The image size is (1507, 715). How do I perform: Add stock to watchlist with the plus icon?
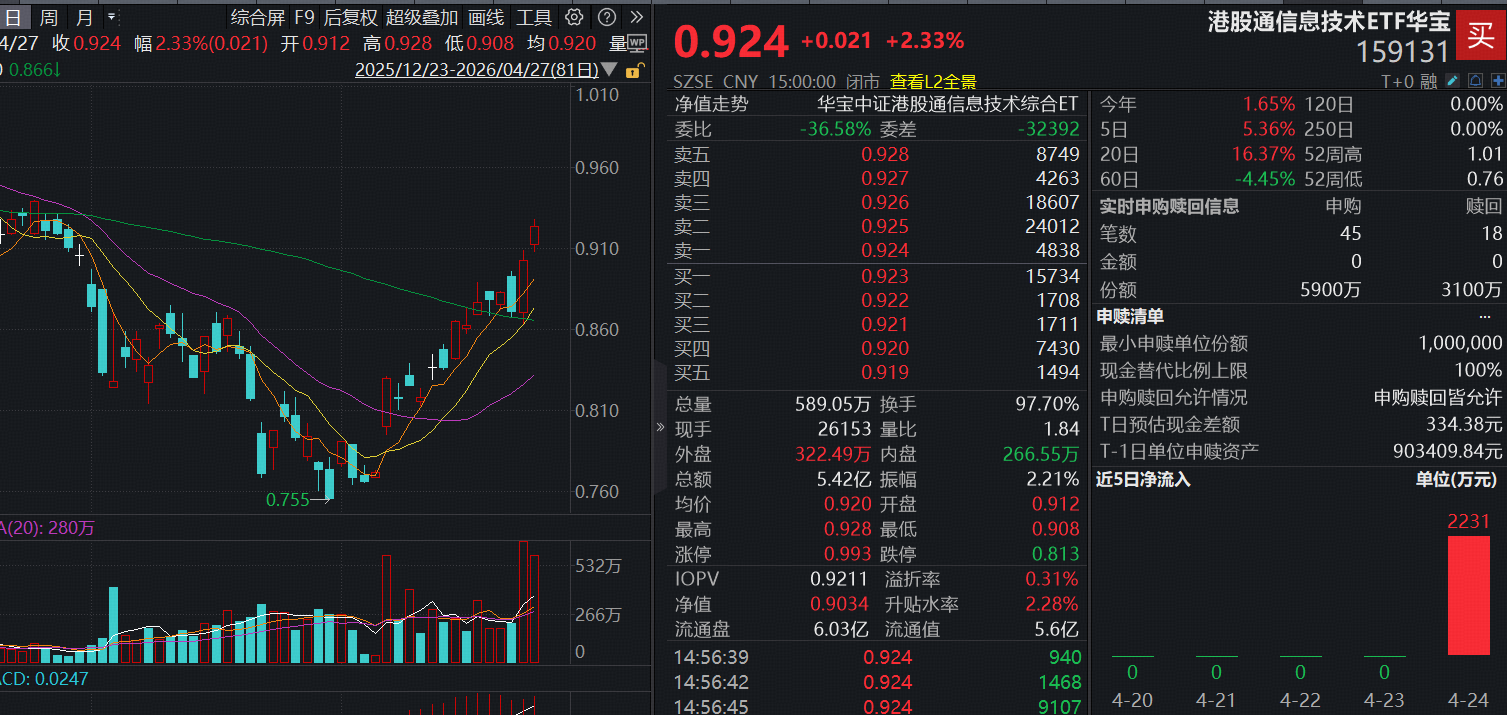pyautogui.click(x=1498, y=80)
